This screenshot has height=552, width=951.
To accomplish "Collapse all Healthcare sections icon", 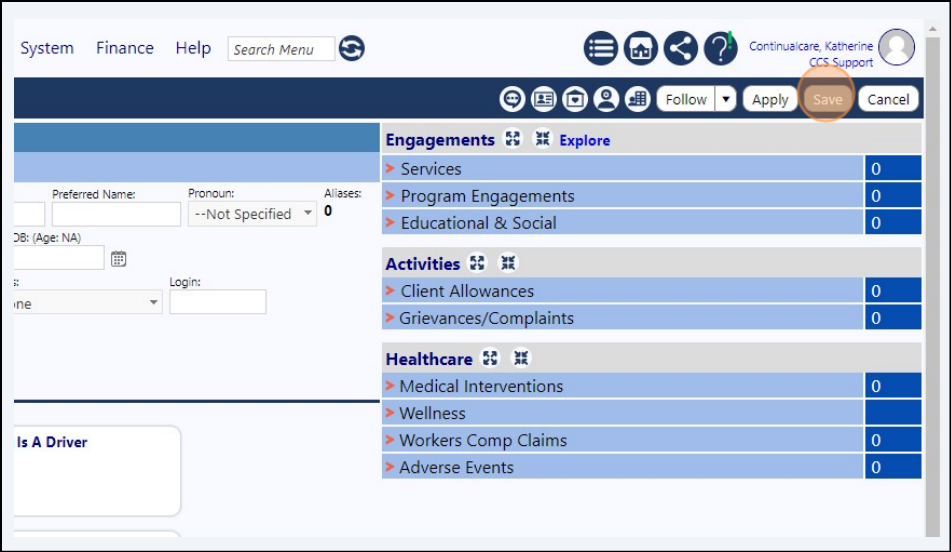I will point(521,358).
